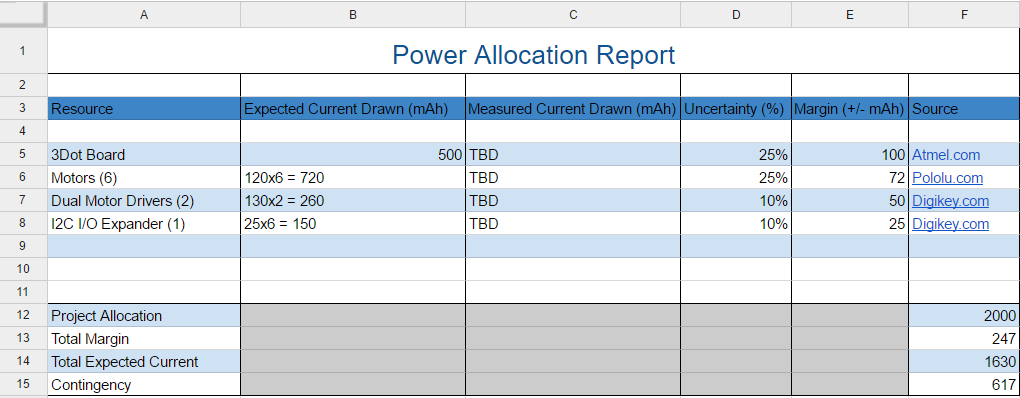1020x398 pixels.
Task: Select the Project Allocation label cell
Action: (144, 315)
